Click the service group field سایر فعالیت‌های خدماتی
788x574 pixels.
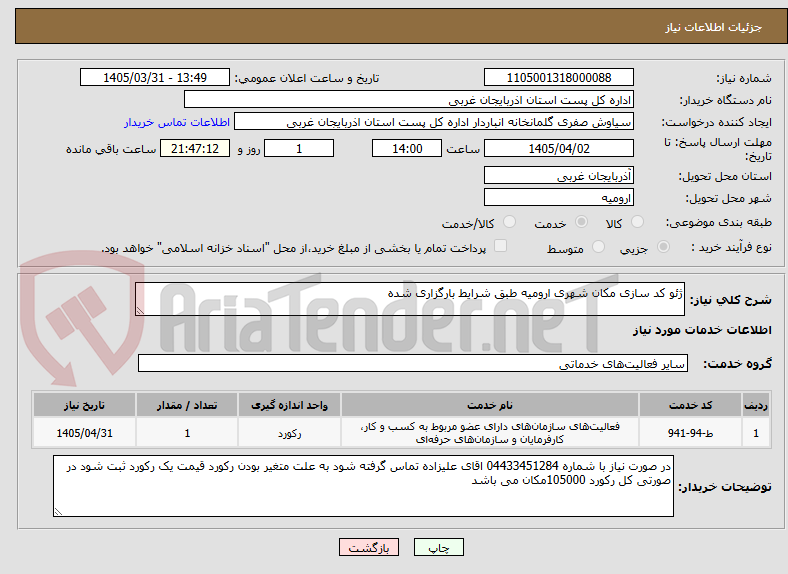(413, 363)
